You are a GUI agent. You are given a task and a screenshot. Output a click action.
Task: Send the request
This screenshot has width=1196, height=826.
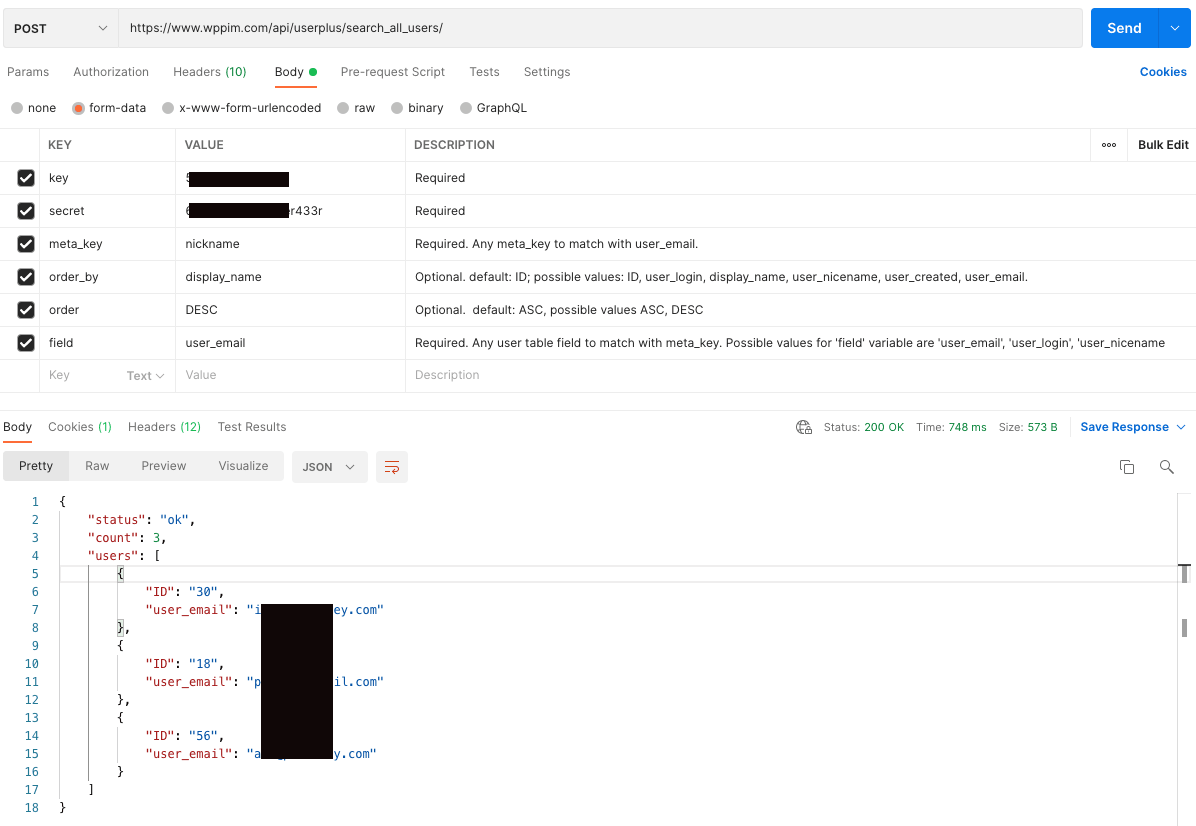pos(1124,28)
